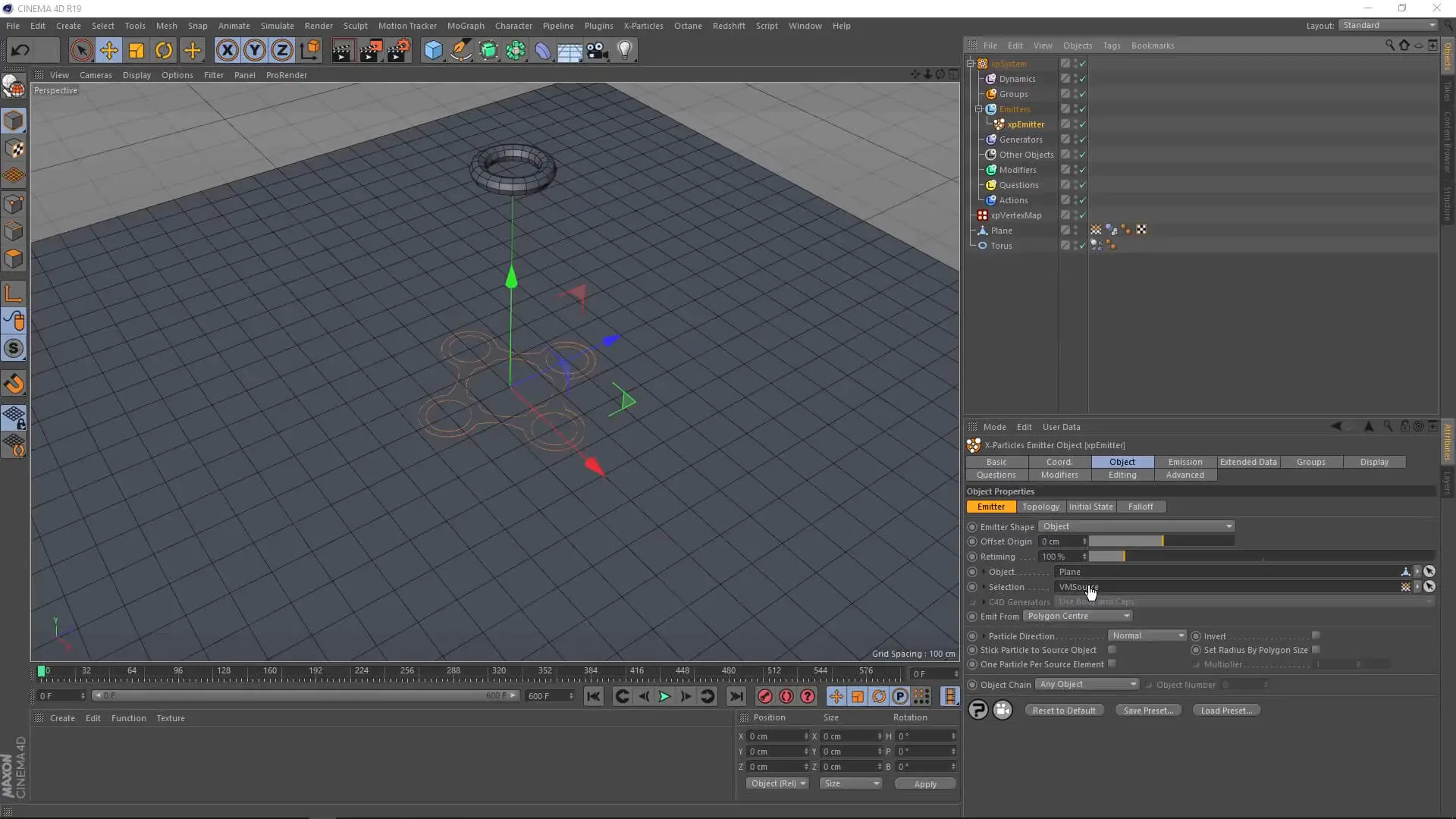Add a Light object
Viewport: 1456px width, 819px height.
coord(625,51)
